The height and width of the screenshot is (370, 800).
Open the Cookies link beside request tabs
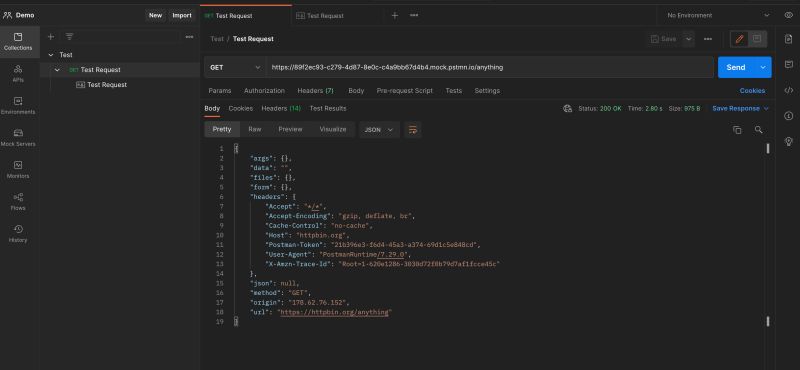(x=753, y=90)
